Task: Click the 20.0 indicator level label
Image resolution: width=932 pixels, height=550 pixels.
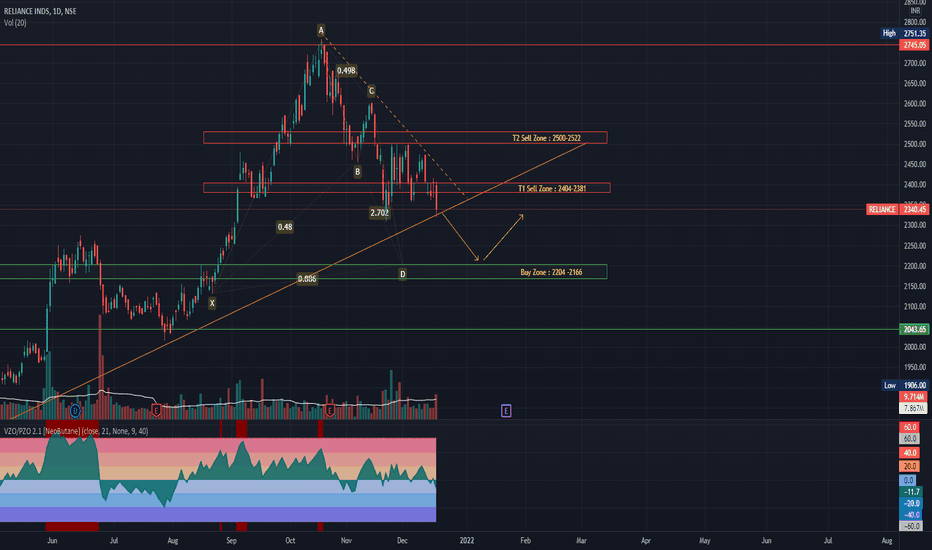Action: (909, 466)
